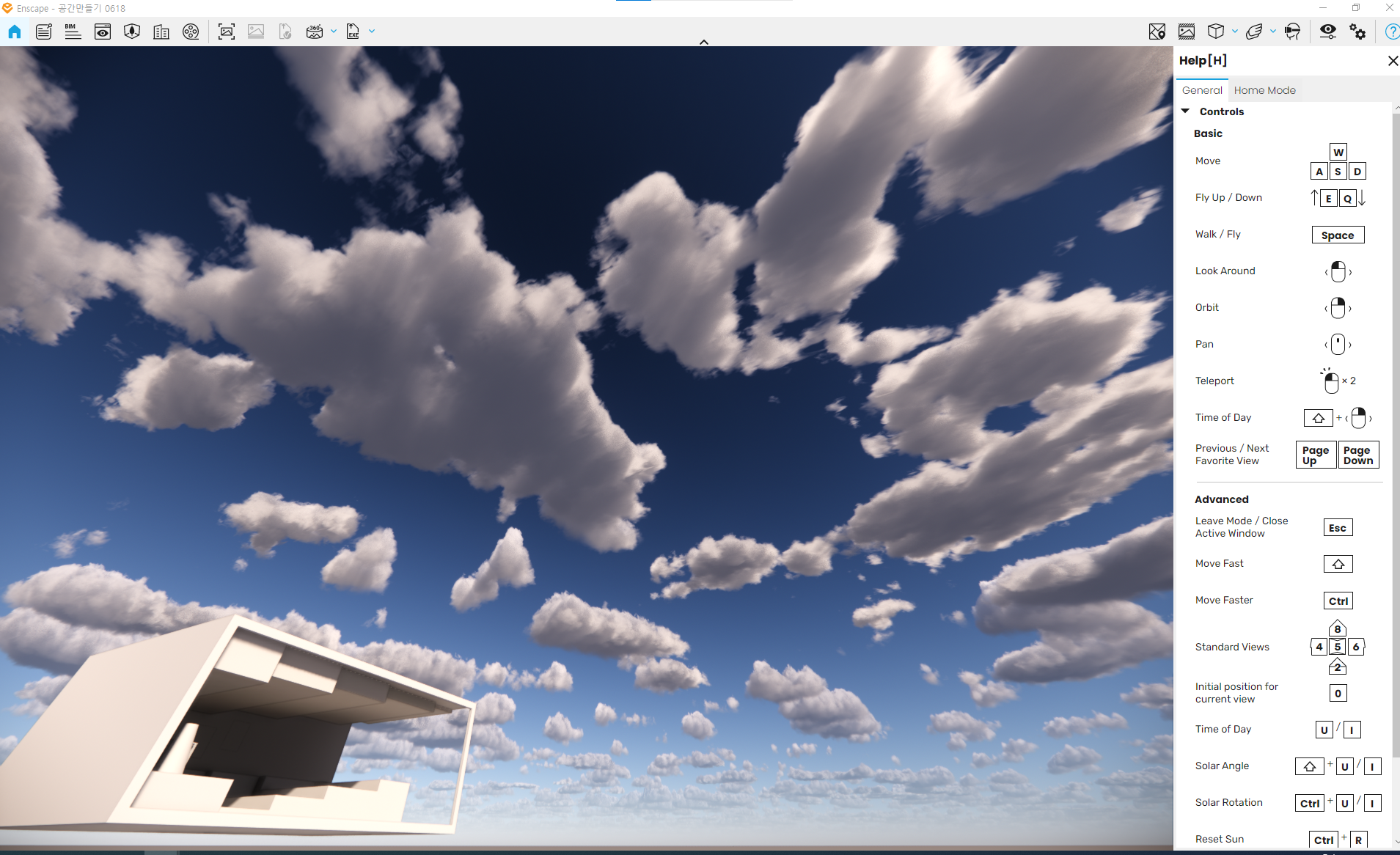
Task: Open the window eye view-management icon
Action: point(103,32)
